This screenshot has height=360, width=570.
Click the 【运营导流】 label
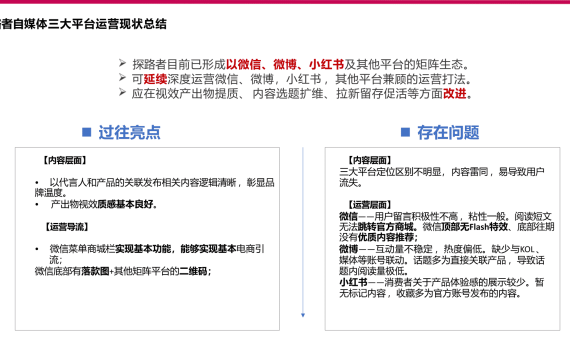coord(67,227)
